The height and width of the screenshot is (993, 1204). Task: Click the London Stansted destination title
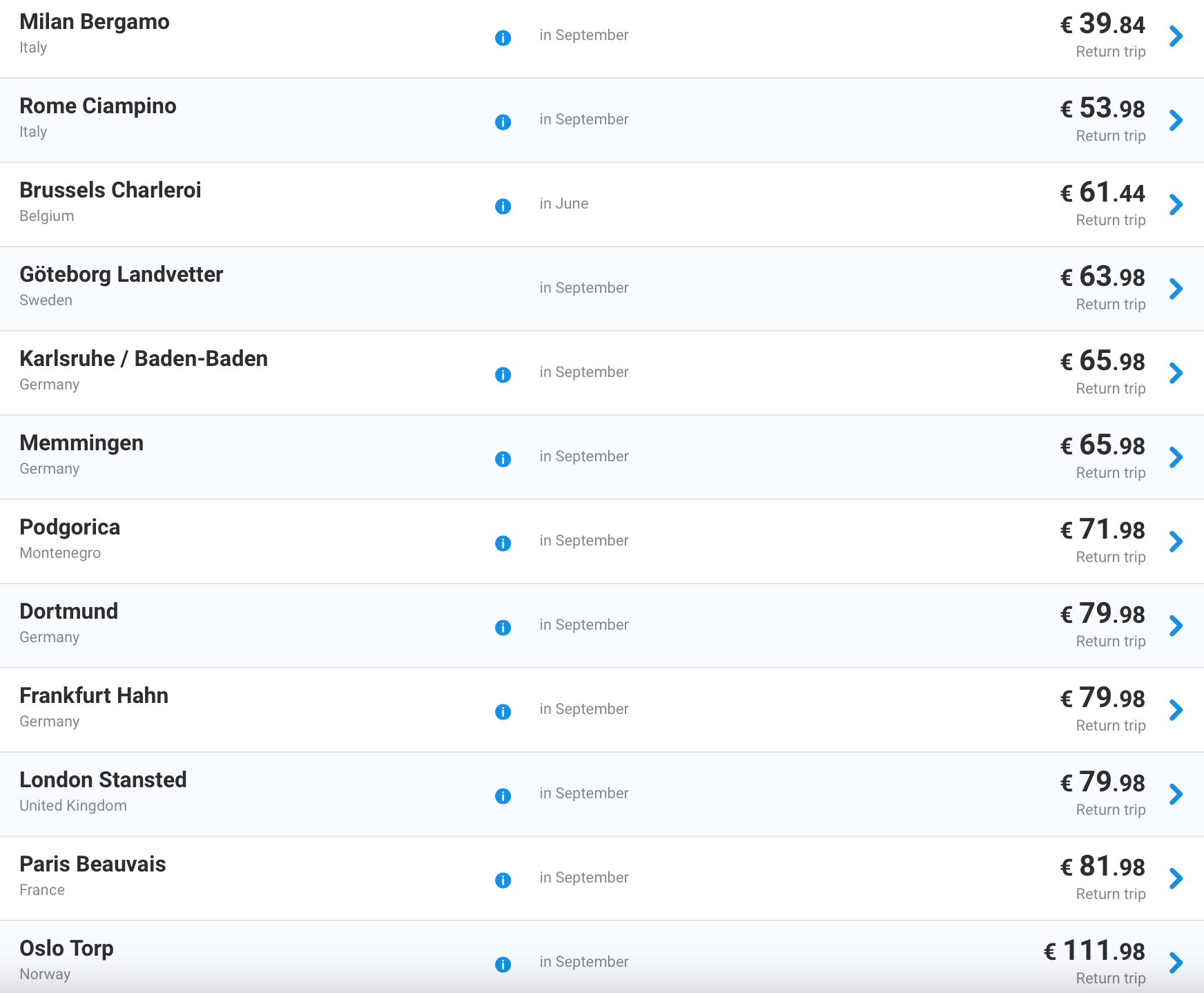[103, 780]
